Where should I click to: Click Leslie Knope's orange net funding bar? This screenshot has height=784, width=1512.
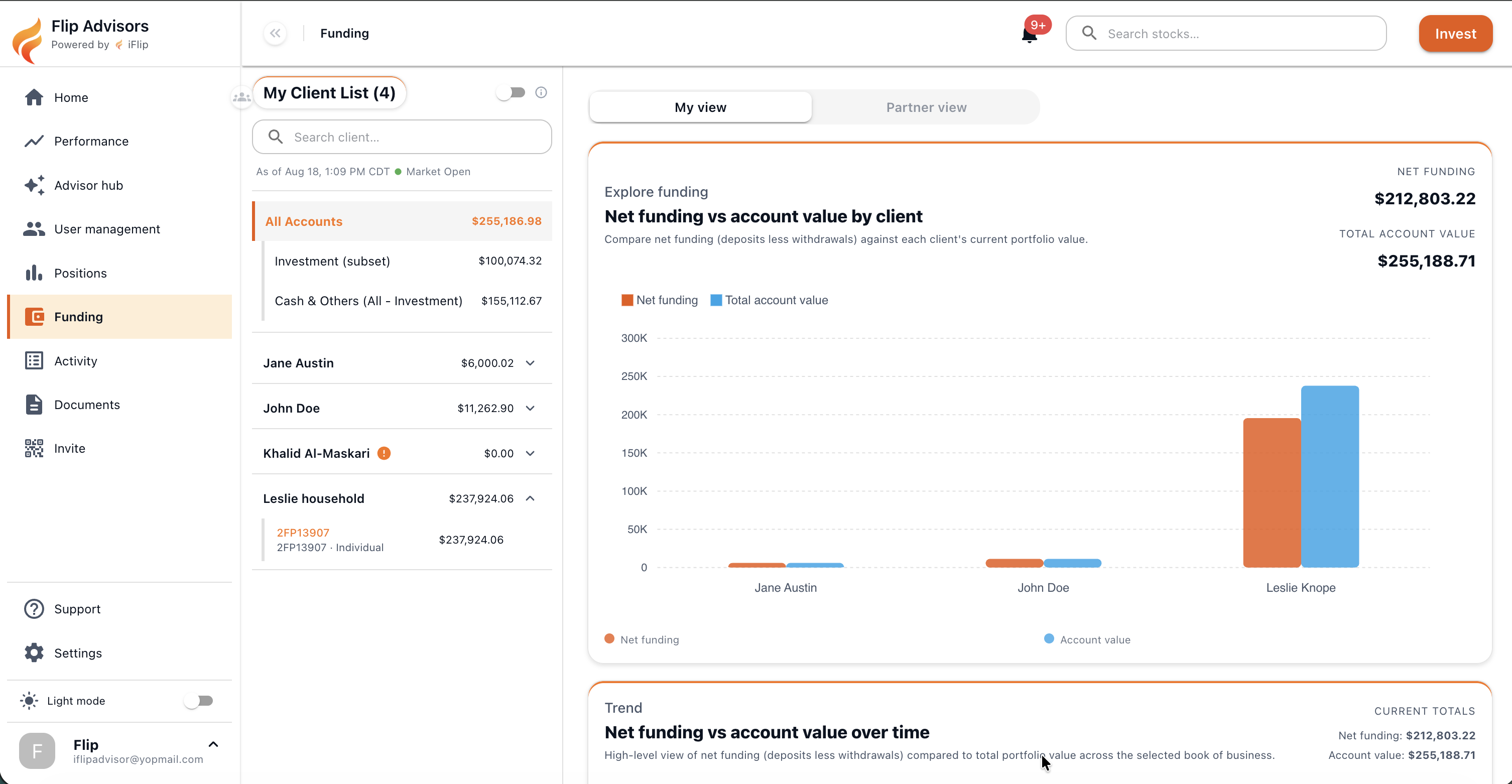tap(1272, 492)
